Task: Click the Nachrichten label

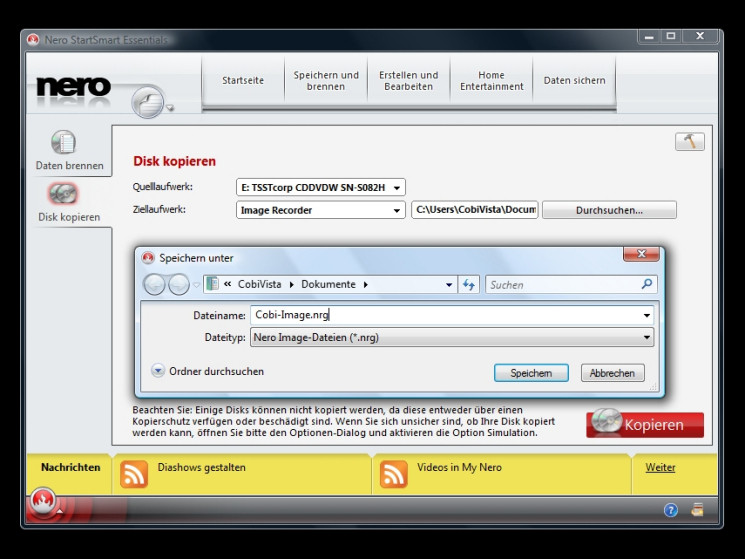Action: tap(70, 467)
